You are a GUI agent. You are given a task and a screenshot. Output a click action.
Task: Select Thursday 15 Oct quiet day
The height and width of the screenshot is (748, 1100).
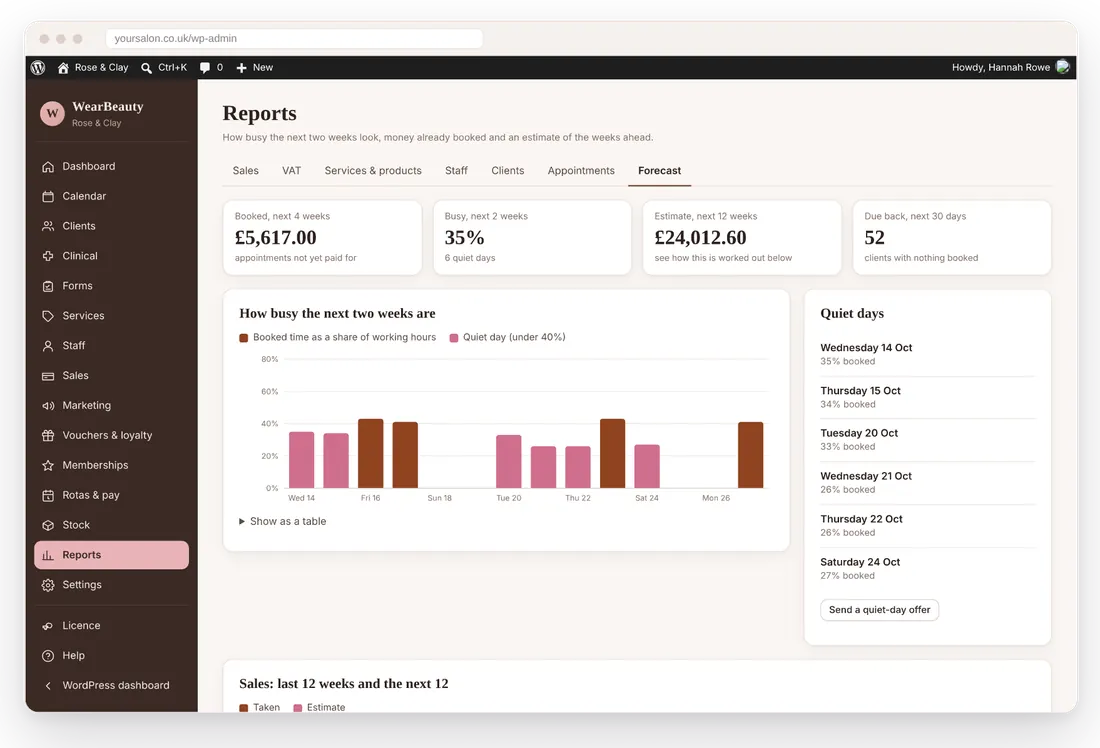(927, 397)
